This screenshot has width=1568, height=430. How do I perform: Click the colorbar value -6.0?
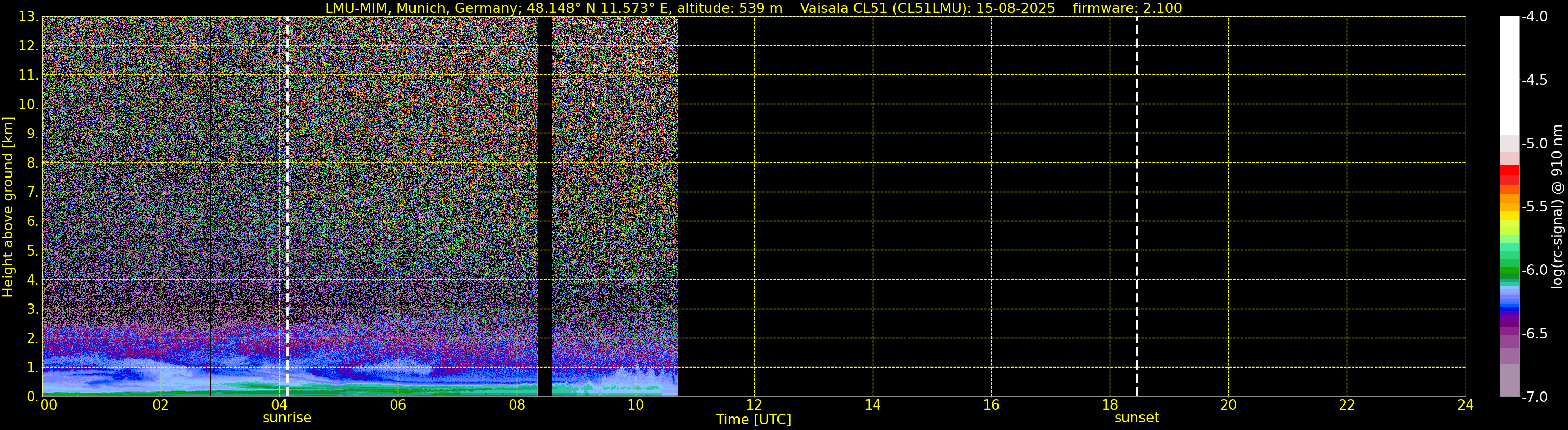click(1534, 270)
